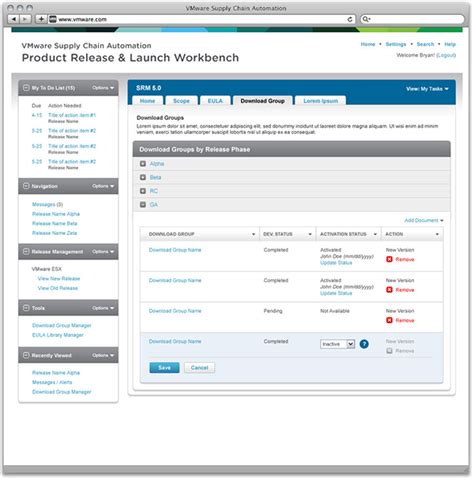Open Action column header arrow
The image size is (474, 481).
(437, 234)
